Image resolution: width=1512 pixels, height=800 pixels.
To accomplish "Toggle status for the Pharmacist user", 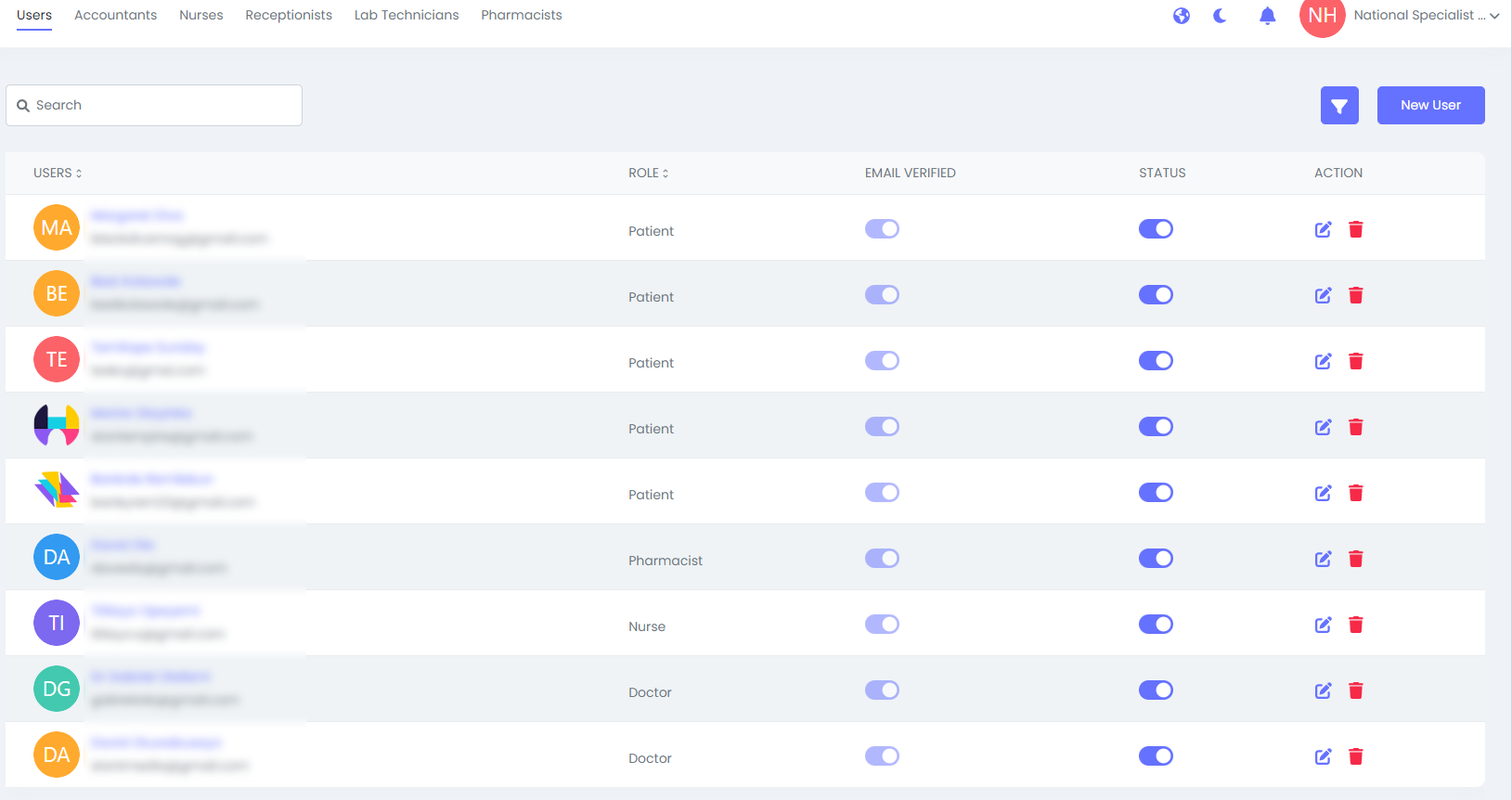I will pyautogui.click(x=1156, y=559).
